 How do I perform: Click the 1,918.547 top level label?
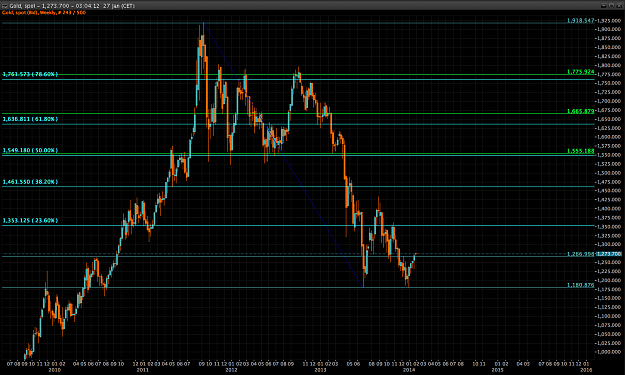tap(580, 20)
